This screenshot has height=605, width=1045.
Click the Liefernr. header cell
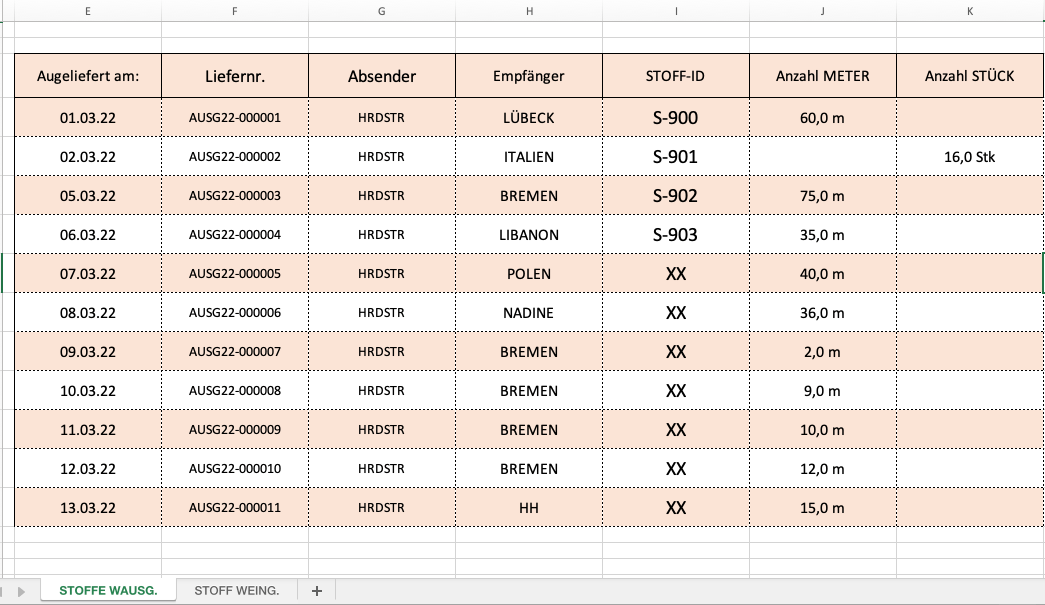point(235,76)
